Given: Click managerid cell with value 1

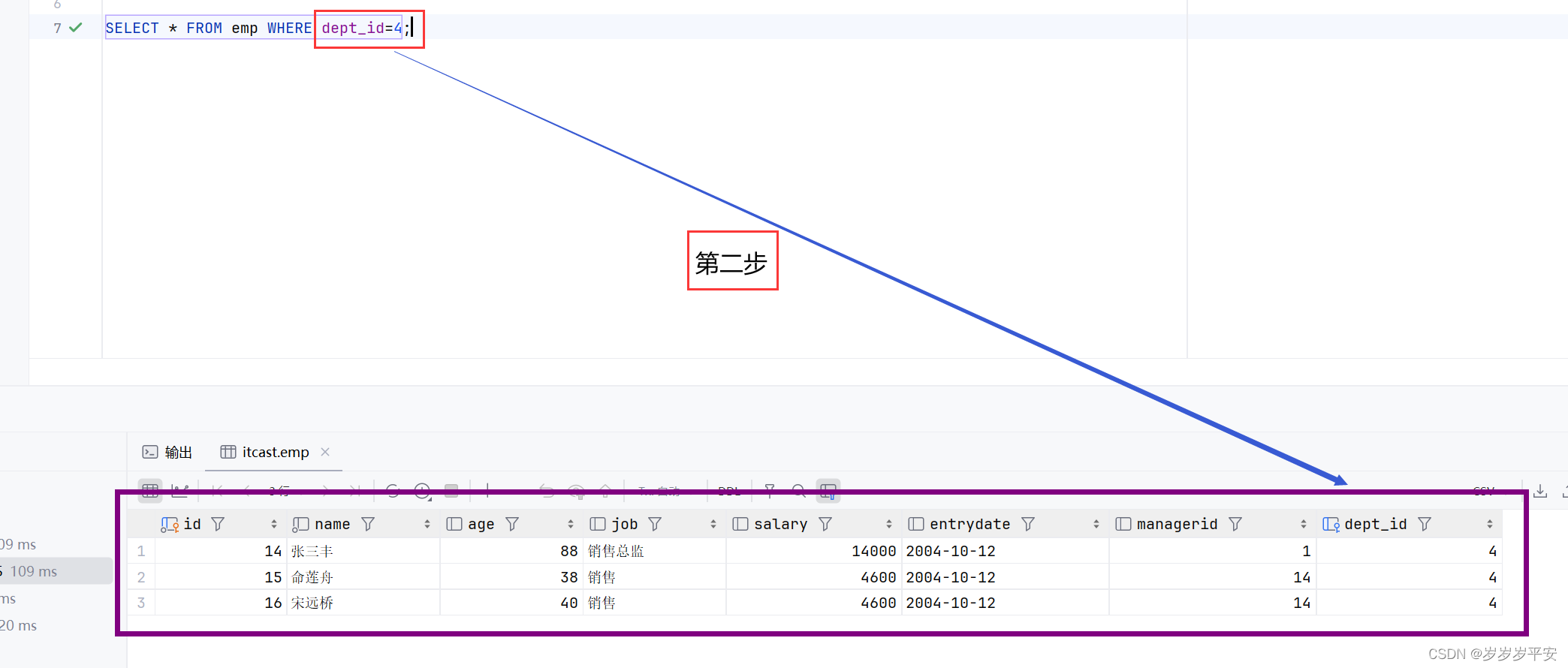Looking at the screenshot, I should pos(1213,551).
